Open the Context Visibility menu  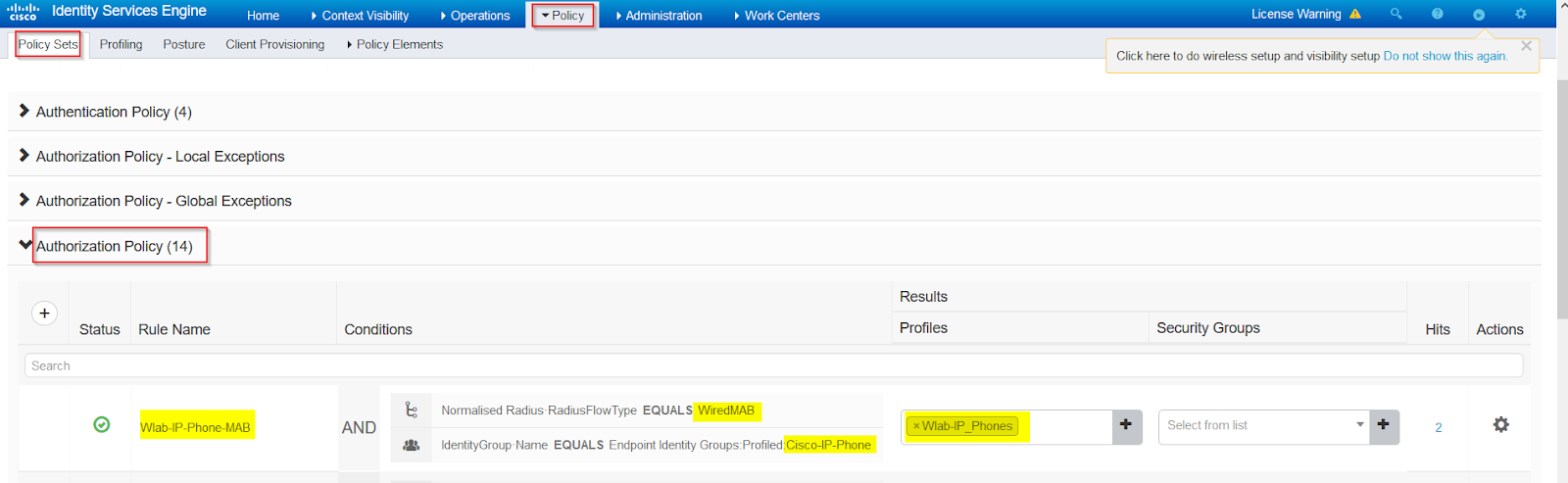pos(360,16)
